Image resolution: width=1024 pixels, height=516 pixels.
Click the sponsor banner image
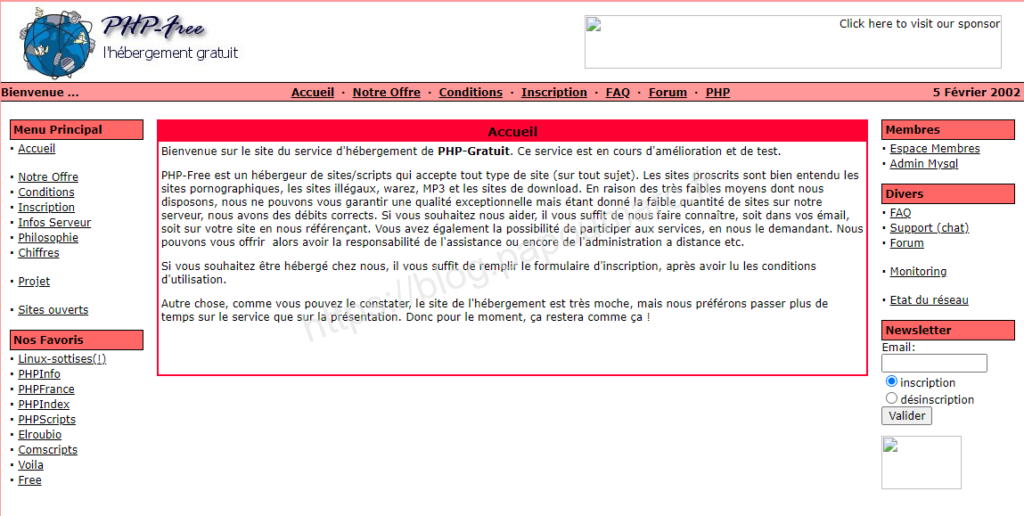coord(792,42)
